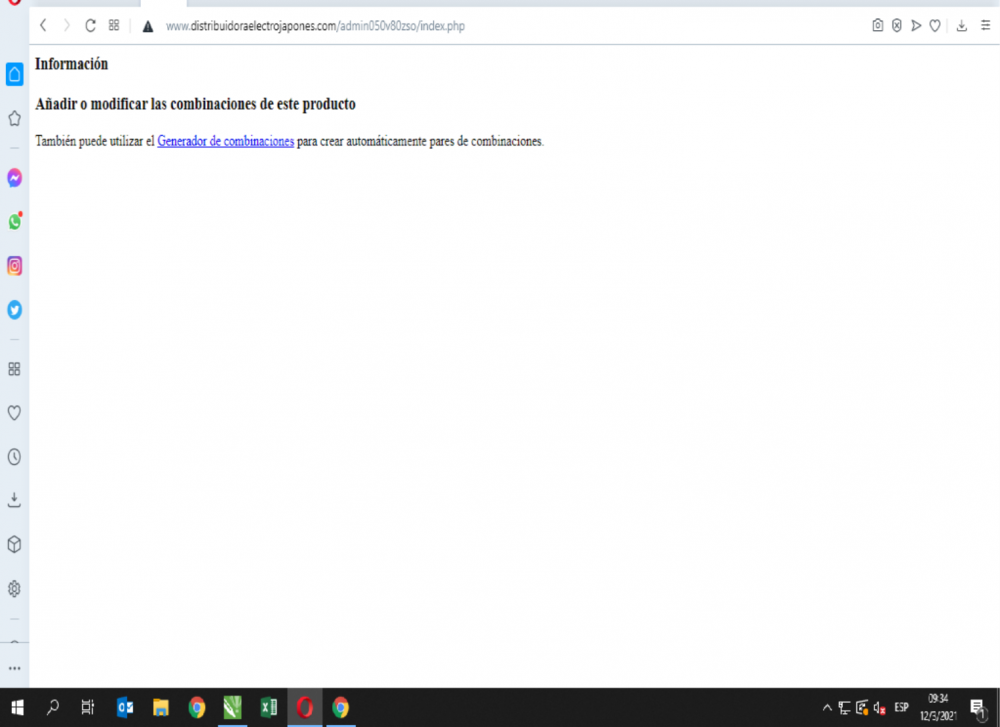Open the blue home icon in Opera sidebar
This screenshot has height=727, width=1000.
pyautogui.click(x=15, y=74)
